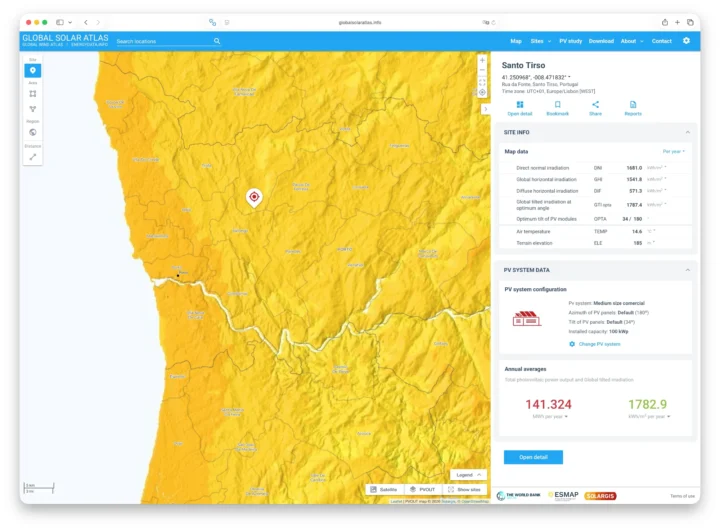Toggle the Satellite map layer
This screenshot has height=530, width=720.
(x=383, y=490)
